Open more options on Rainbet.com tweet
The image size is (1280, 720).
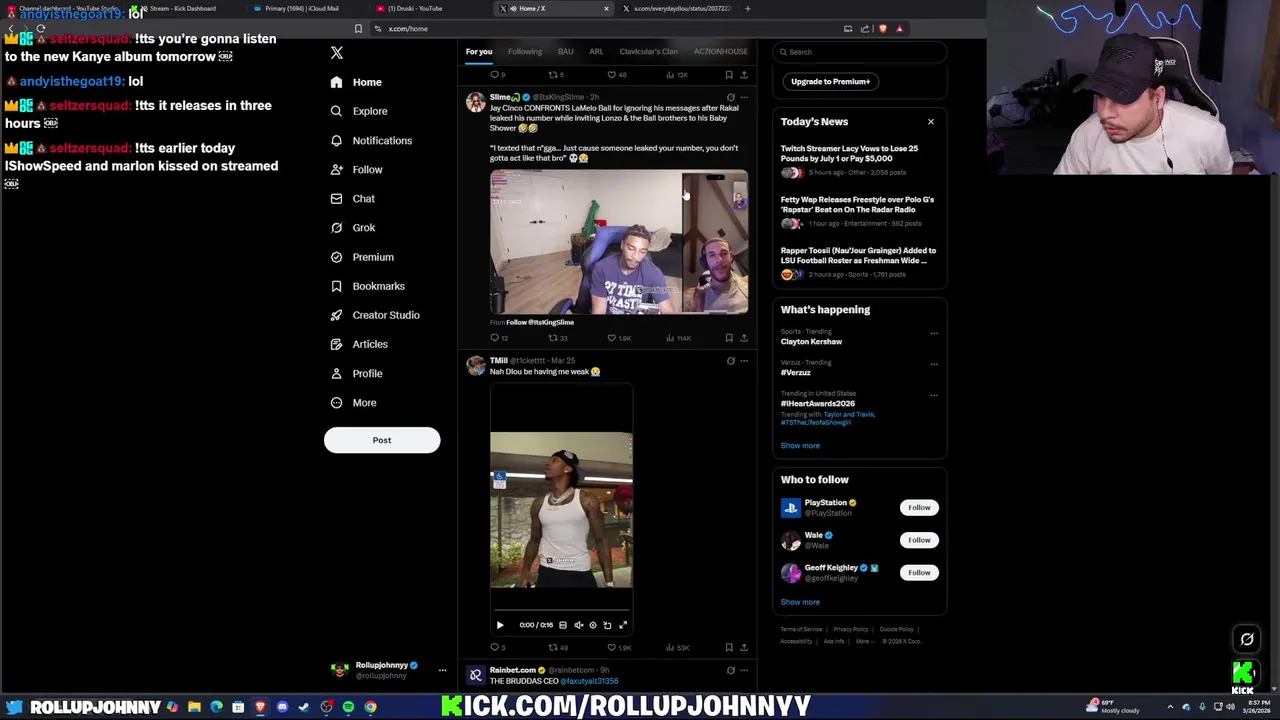tap(744, 670)
